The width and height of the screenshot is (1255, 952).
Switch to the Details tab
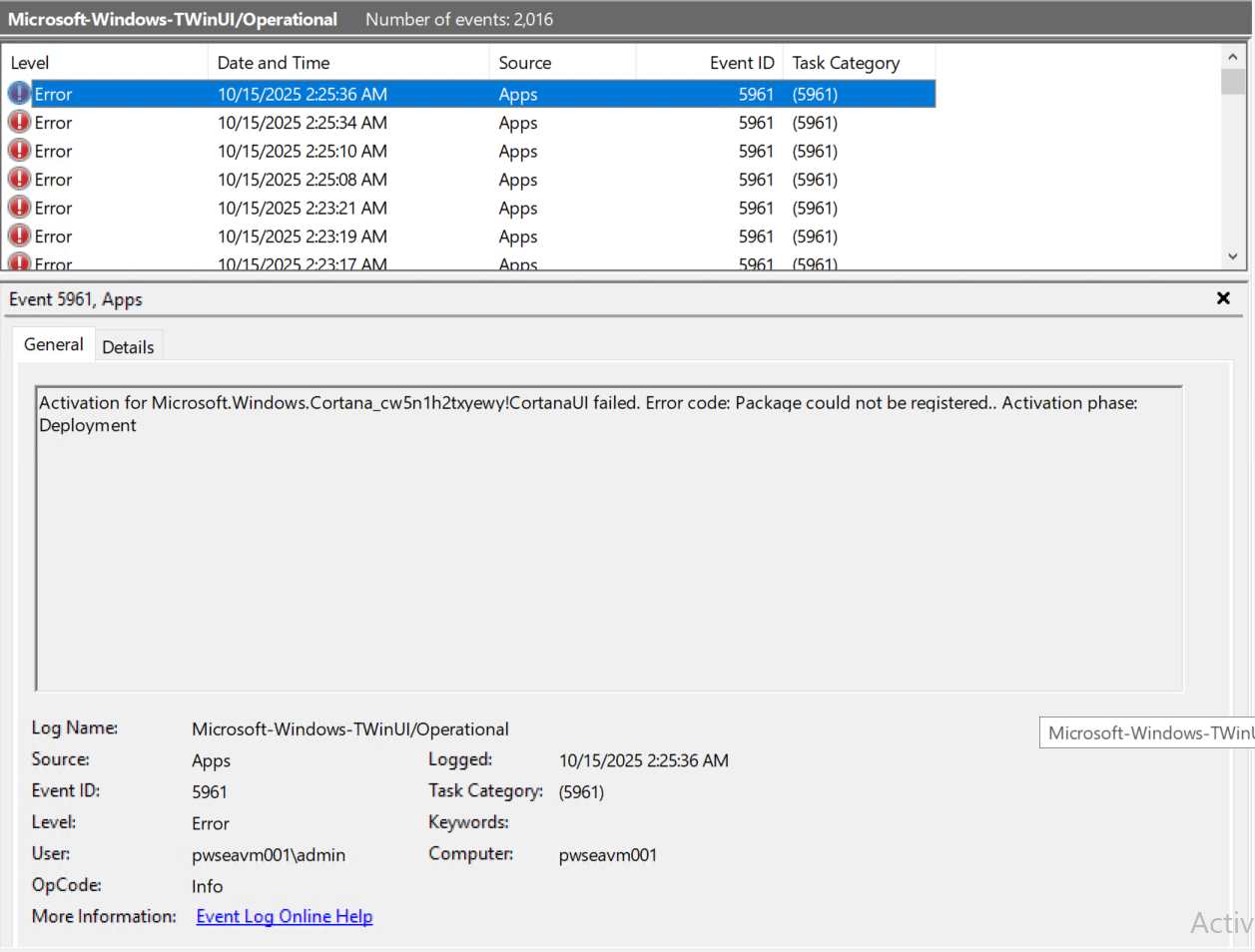[128, 347]
